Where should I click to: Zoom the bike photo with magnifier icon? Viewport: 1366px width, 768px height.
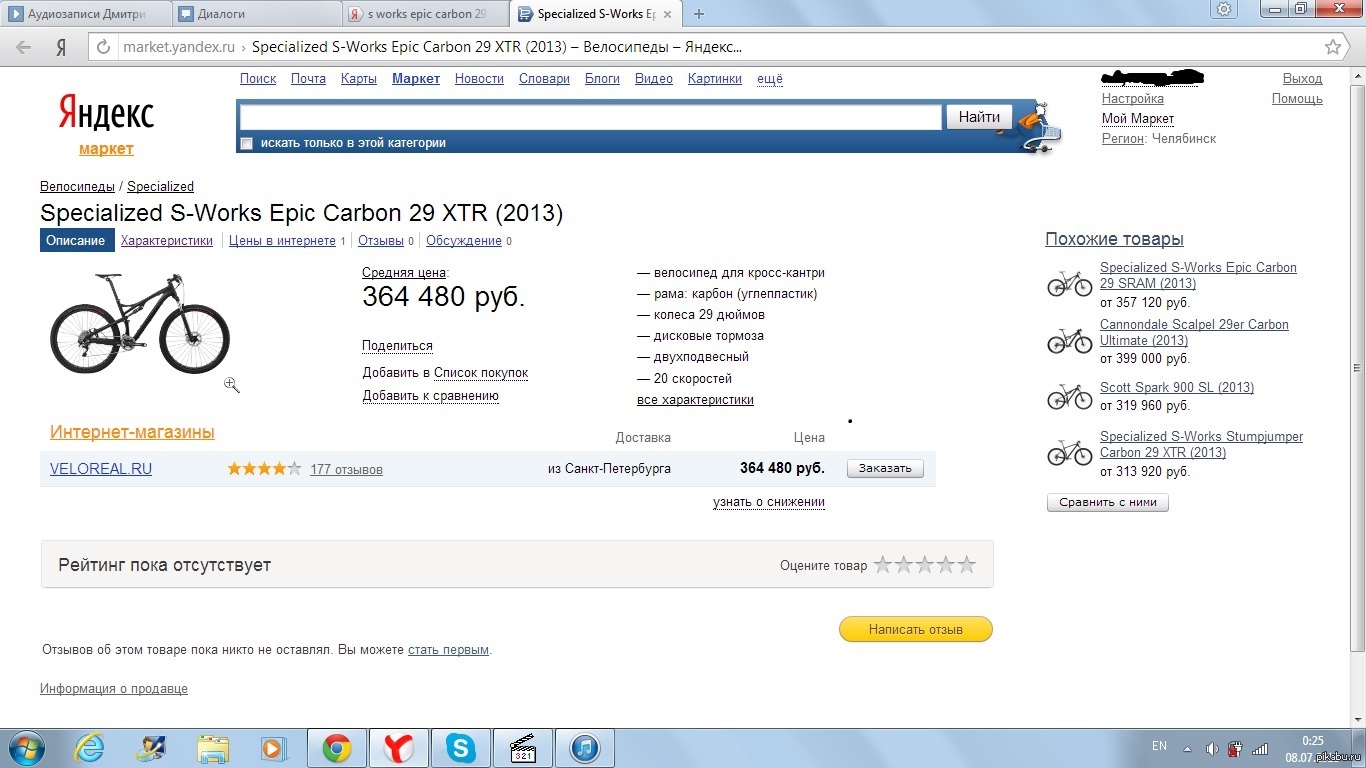(x=232, y=384)
